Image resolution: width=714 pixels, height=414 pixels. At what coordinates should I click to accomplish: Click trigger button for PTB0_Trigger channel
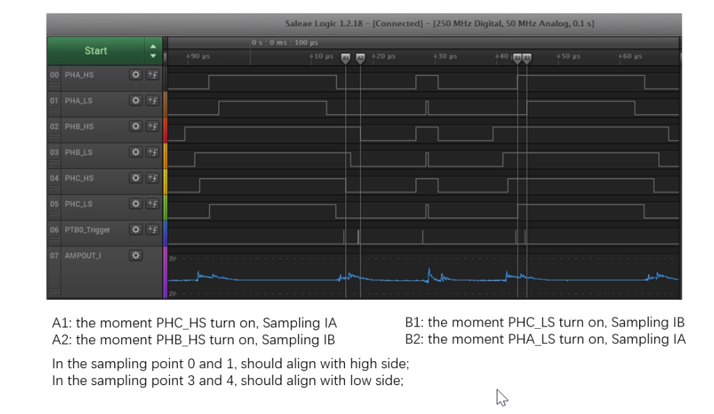click(x=153, y=230)
